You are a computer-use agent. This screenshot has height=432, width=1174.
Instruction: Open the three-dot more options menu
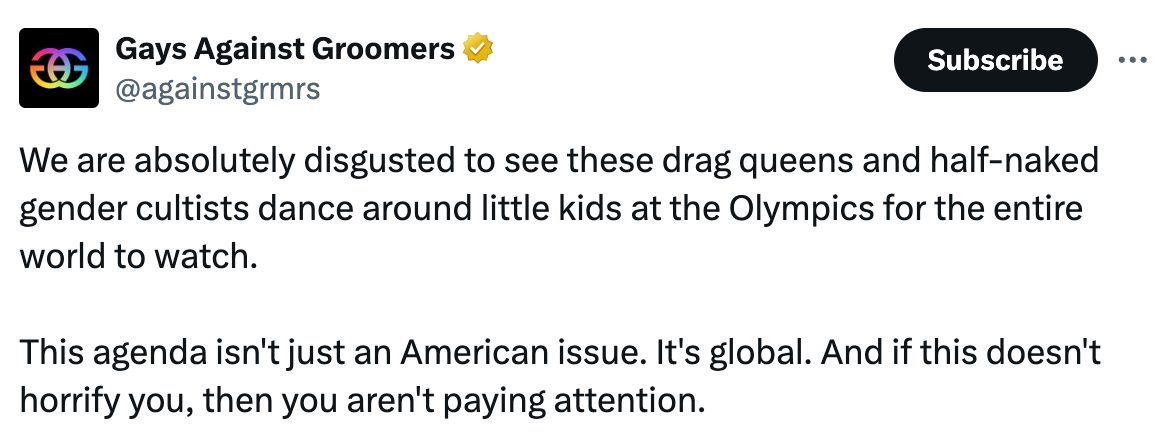(x=1132, y=60)
